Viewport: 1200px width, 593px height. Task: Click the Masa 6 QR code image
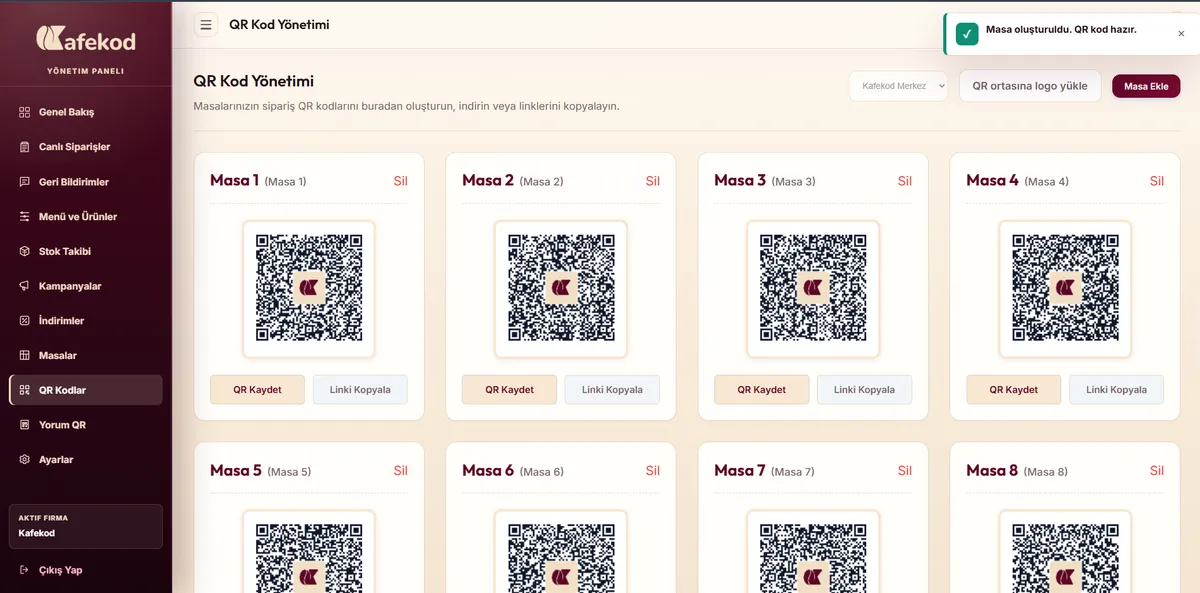(561, 552)
